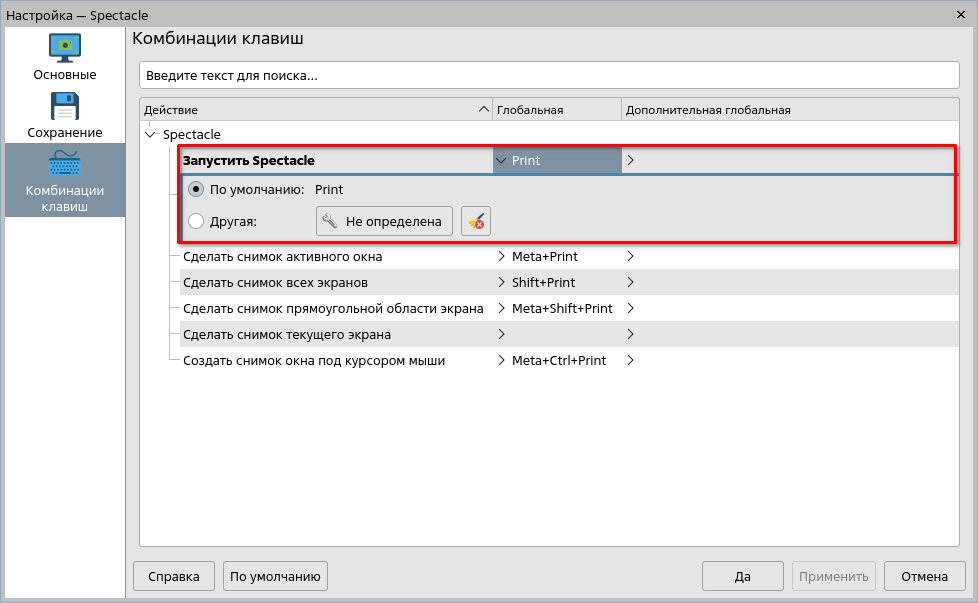Click the clear shortcut broom icon
Screen dimensions: 978x603
[x=476, y=222]
